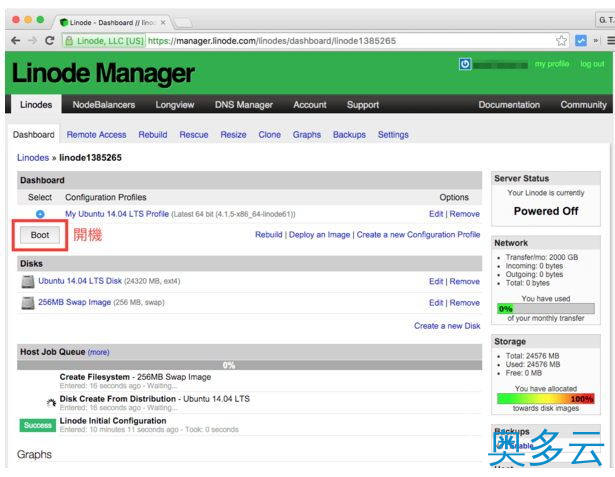Click the Linodes breadcrumb link

point(33,158)
